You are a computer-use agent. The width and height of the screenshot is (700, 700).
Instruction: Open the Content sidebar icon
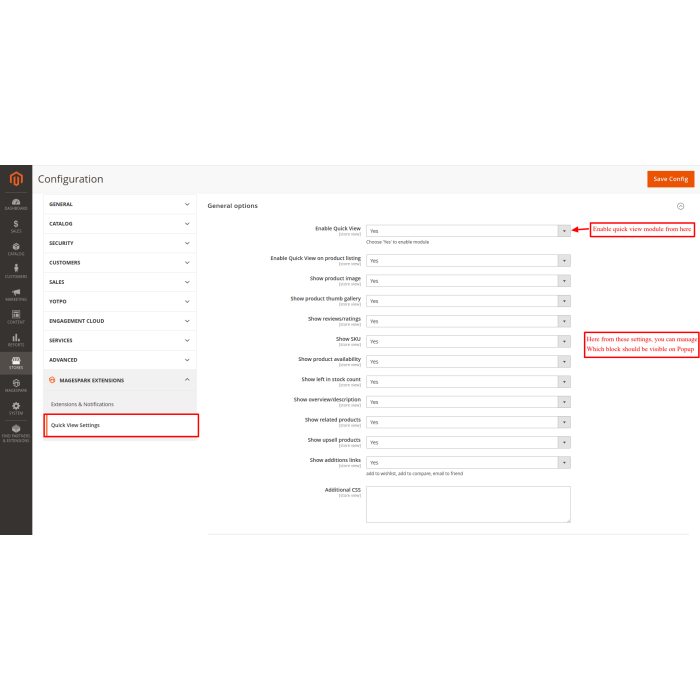16,317
